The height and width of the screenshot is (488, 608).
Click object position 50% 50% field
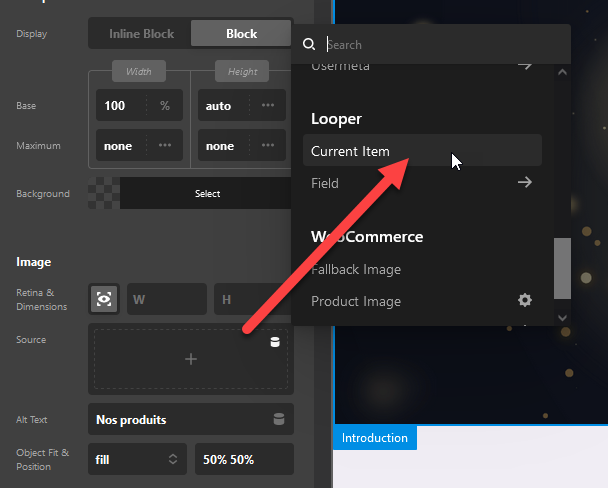(x=244, y=459)
